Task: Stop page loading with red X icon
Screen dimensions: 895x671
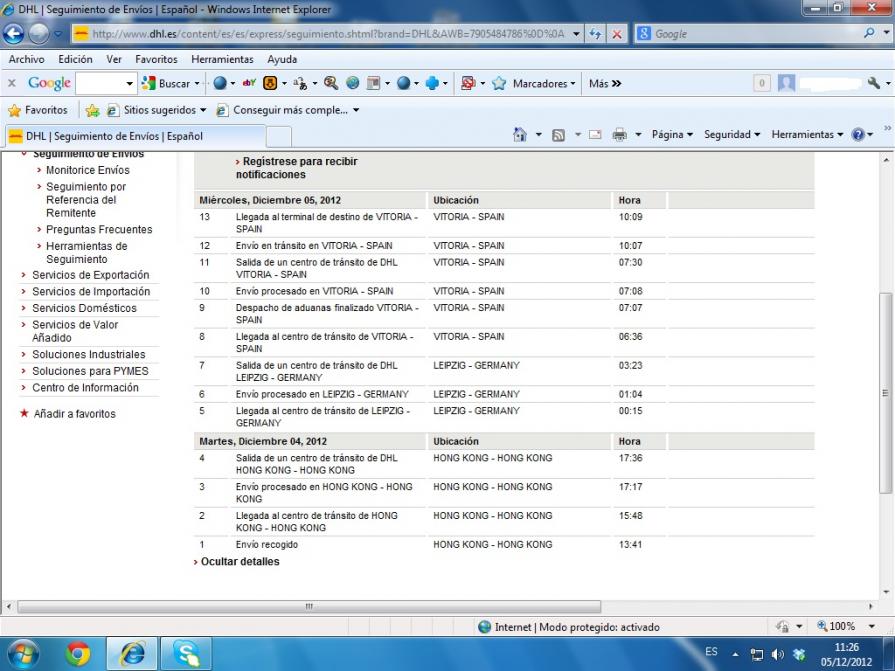Action: 617,34
